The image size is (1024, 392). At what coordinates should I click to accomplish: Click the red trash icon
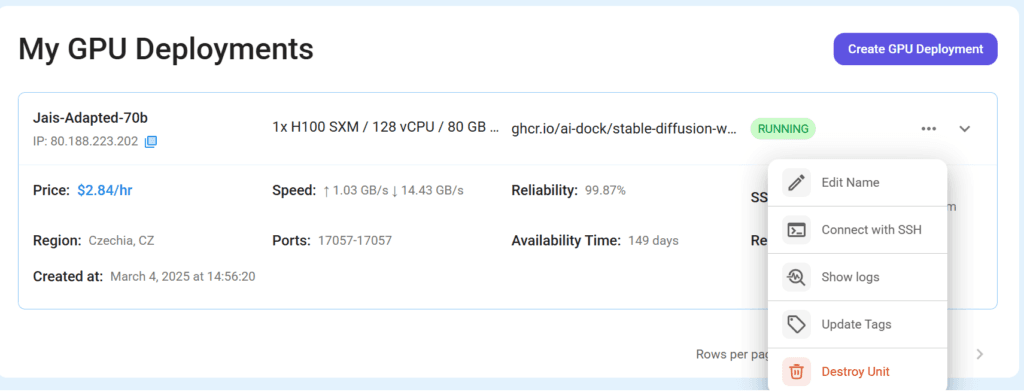point(796,372)
